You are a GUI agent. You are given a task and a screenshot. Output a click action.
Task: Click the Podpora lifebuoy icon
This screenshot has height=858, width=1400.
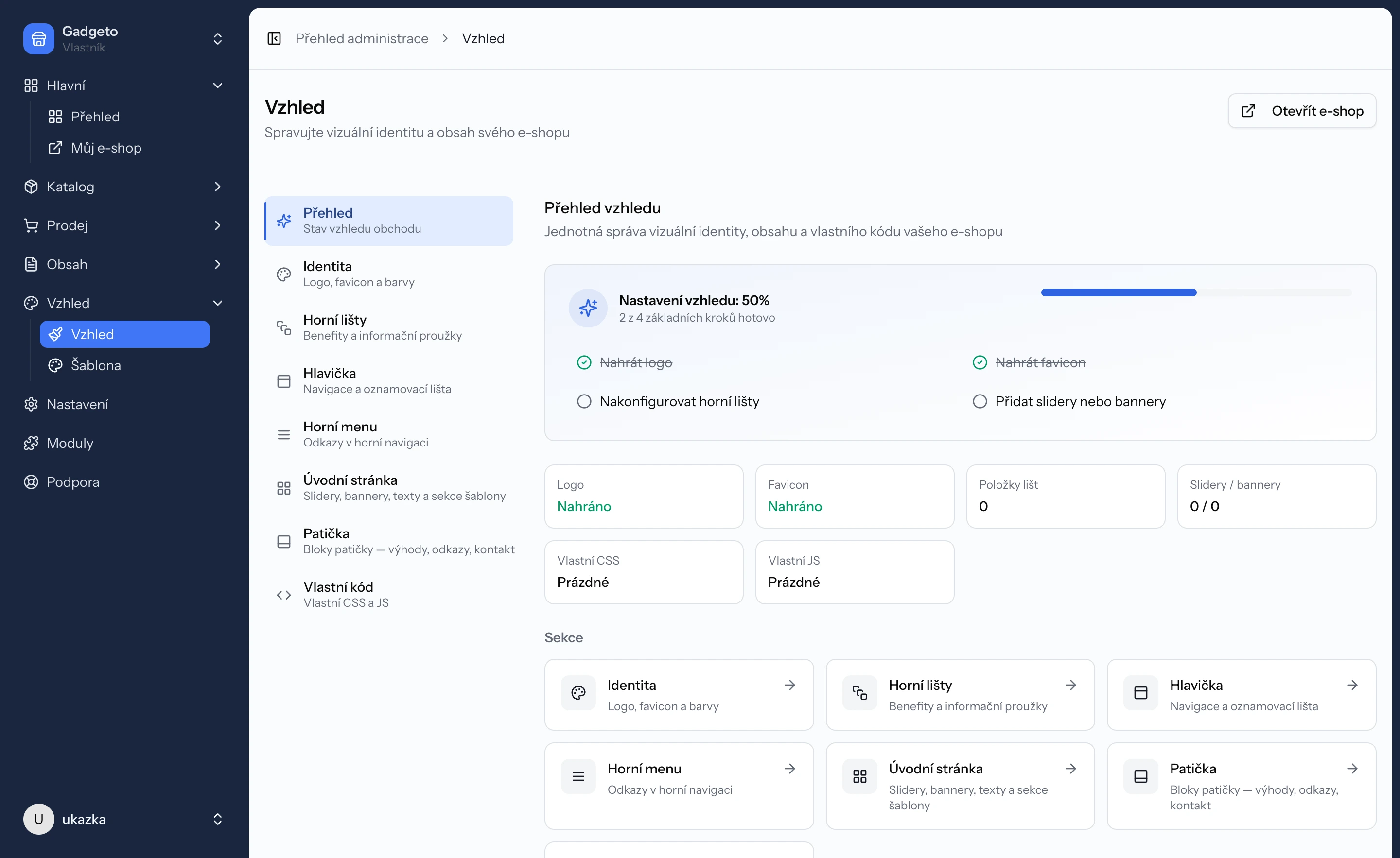tap(31, 482)
